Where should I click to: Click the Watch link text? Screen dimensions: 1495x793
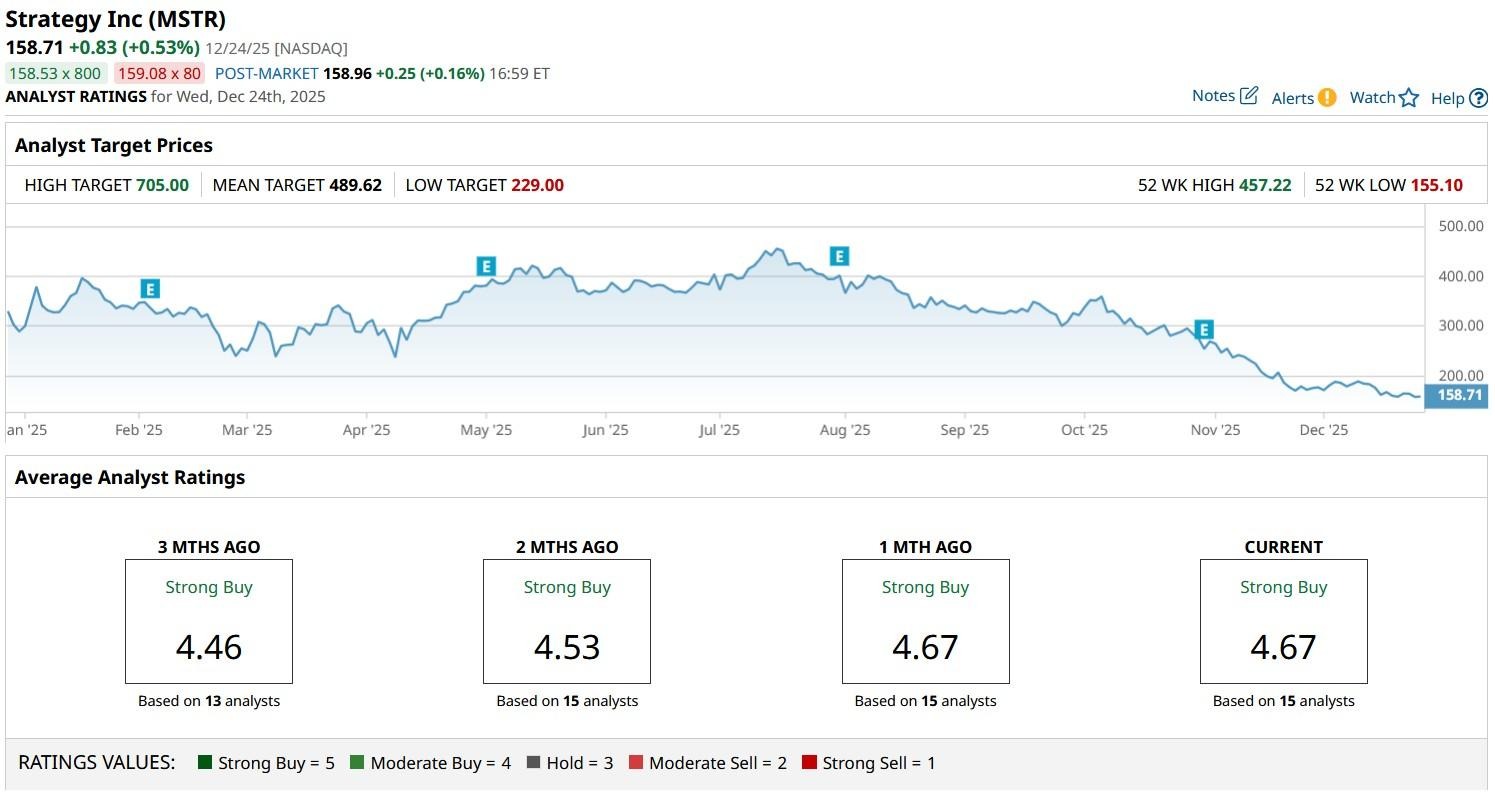(1372, 98)
